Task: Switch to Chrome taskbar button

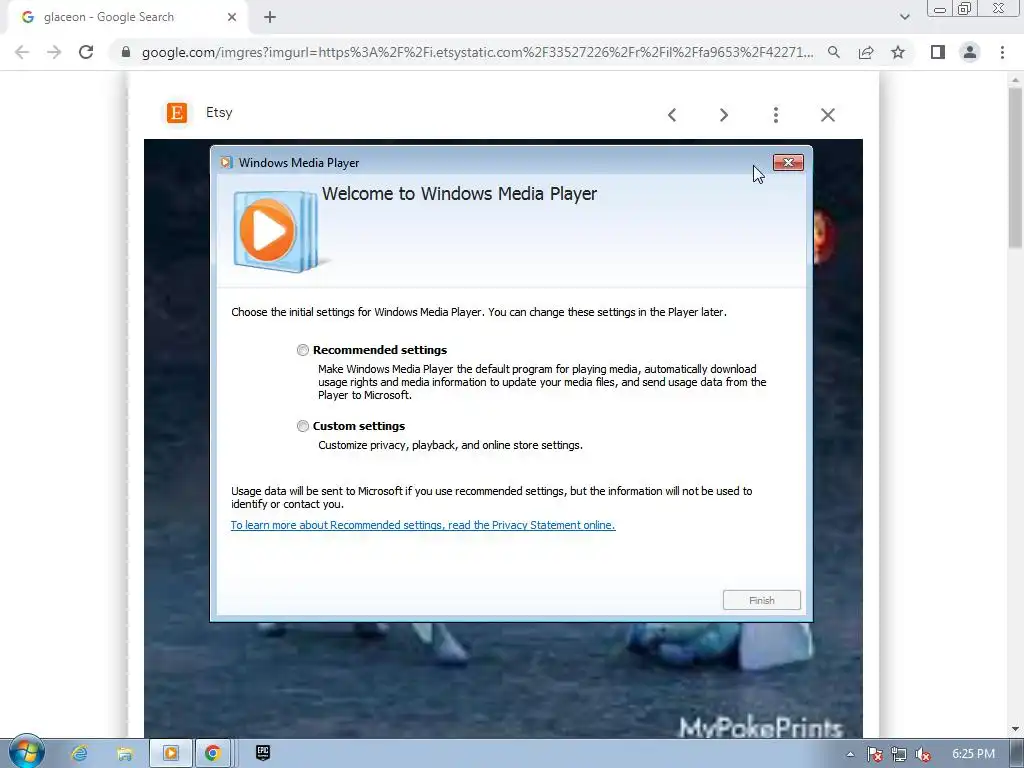Action: (x=213, y=754)
